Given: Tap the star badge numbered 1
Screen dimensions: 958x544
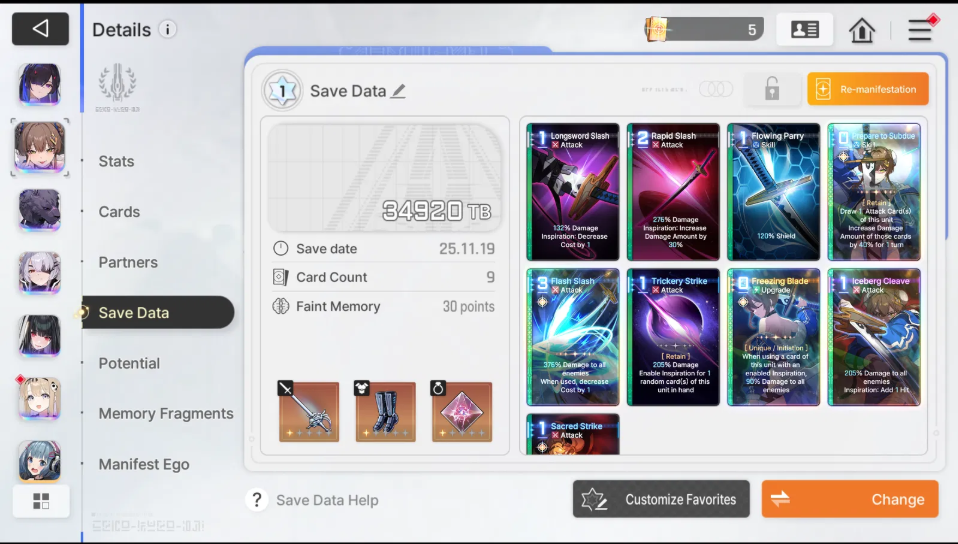Looking at the screenshot, I should [x=282, y=91].
